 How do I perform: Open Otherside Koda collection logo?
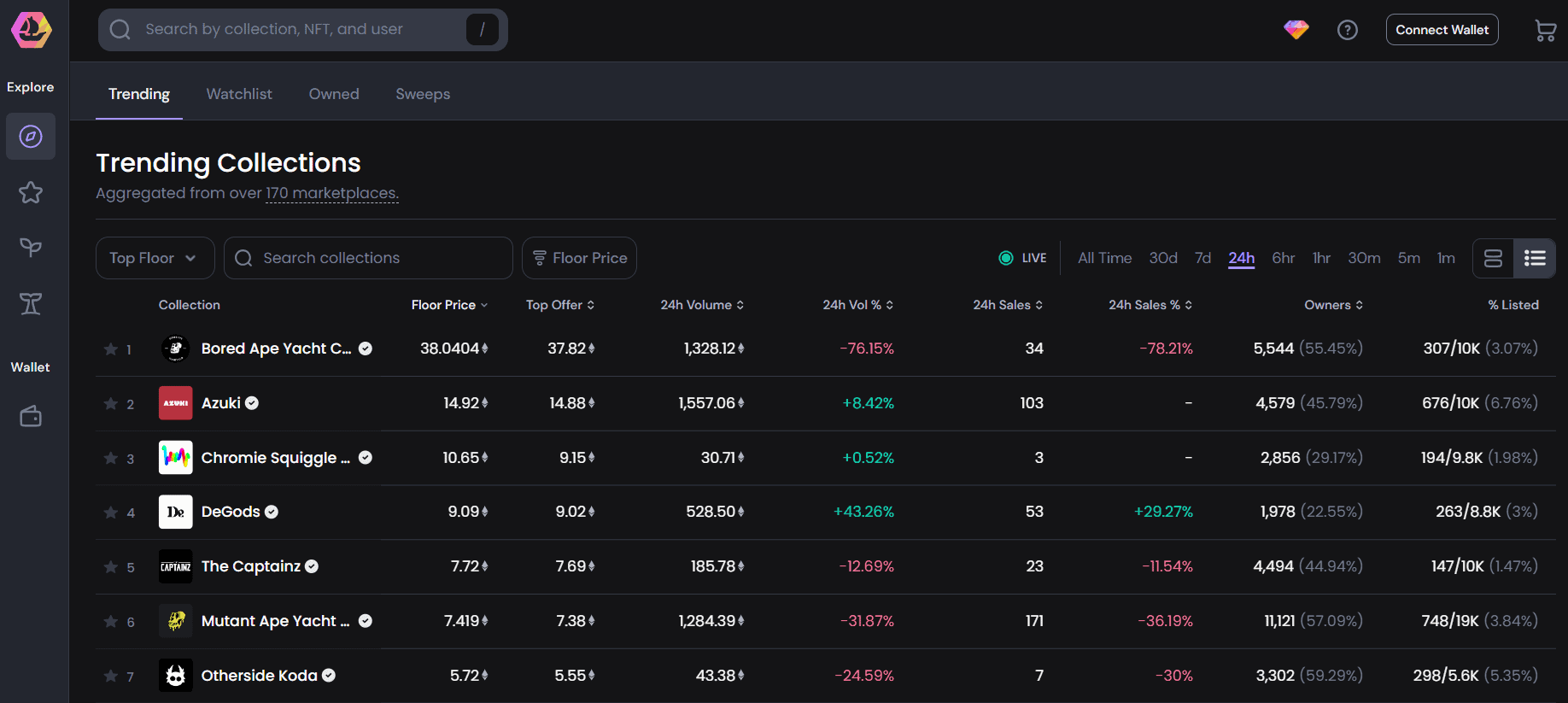click(176, 676)
